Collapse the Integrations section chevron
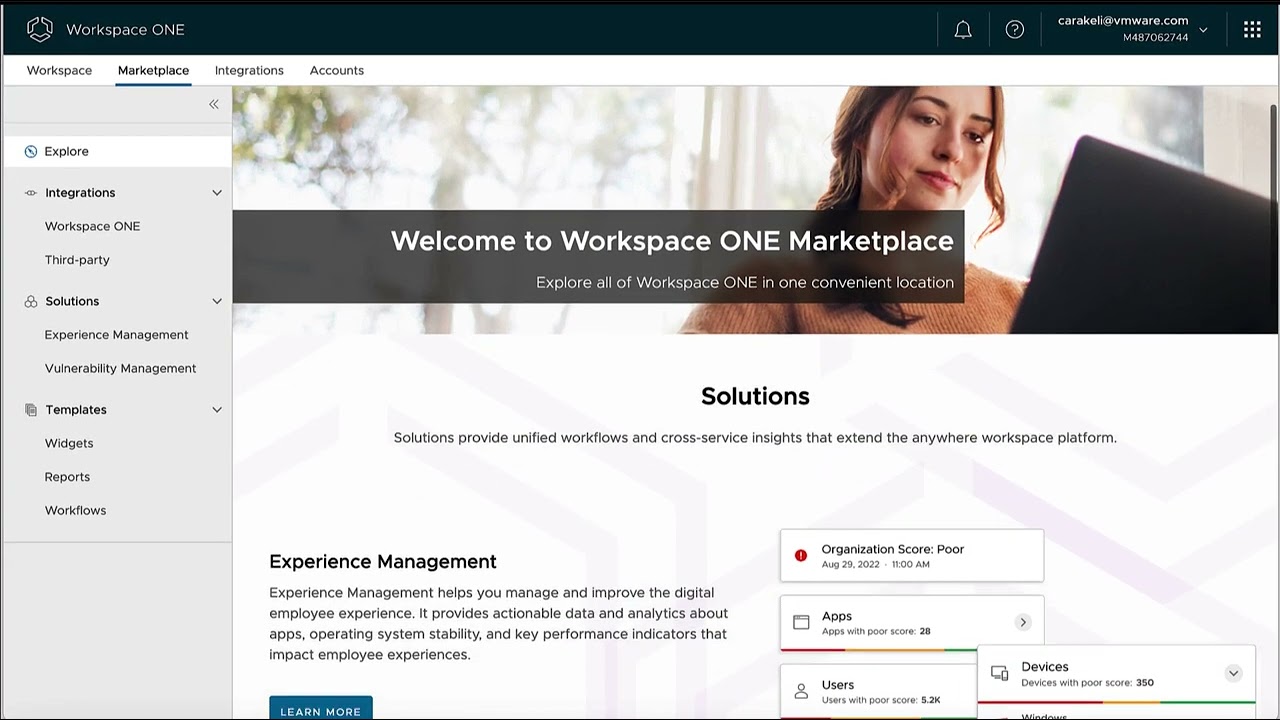Image resolution: width=1280 pixels, height=720 pixels. pos(217,193)
